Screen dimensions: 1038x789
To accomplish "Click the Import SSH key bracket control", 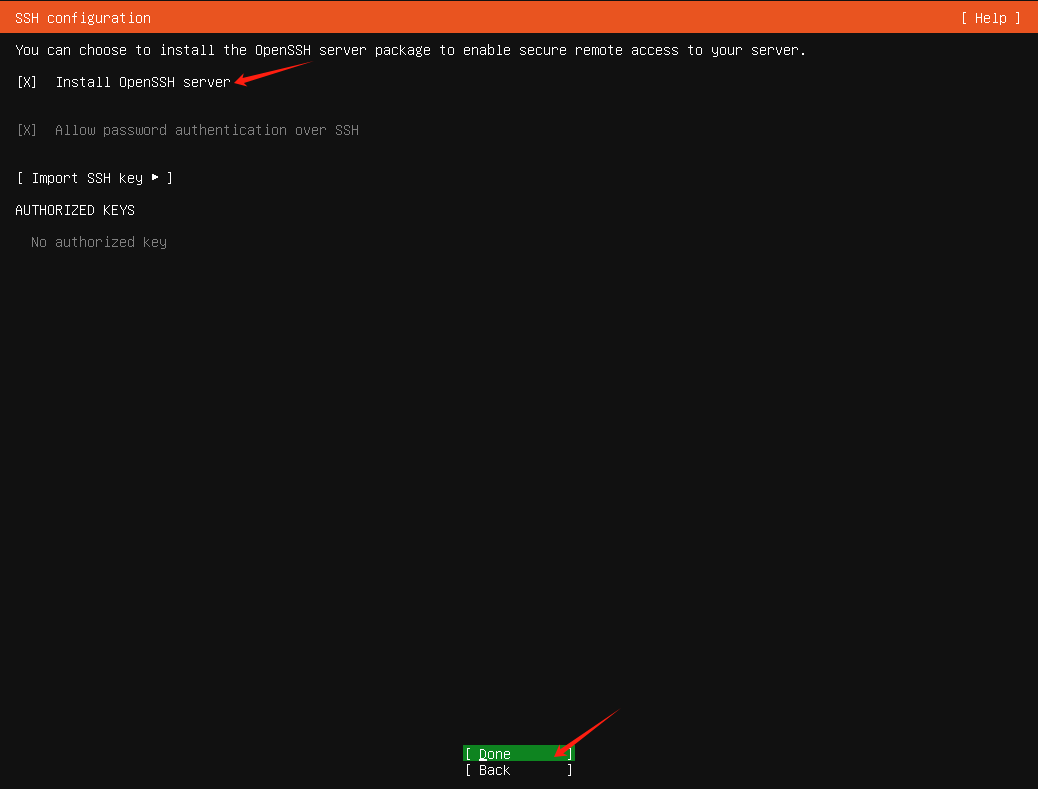I will pos(94,178).
